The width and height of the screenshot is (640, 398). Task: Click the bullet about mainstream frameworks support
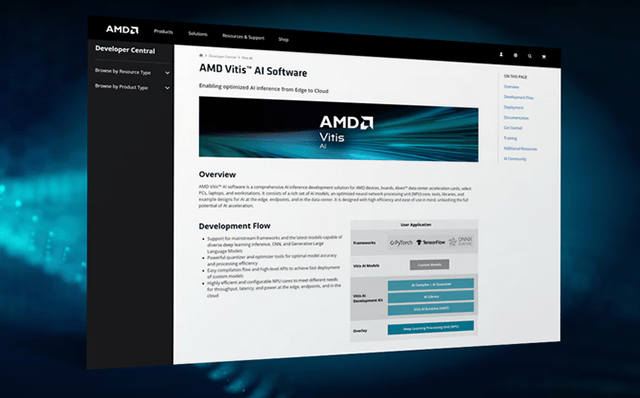(x=274, y=244)
